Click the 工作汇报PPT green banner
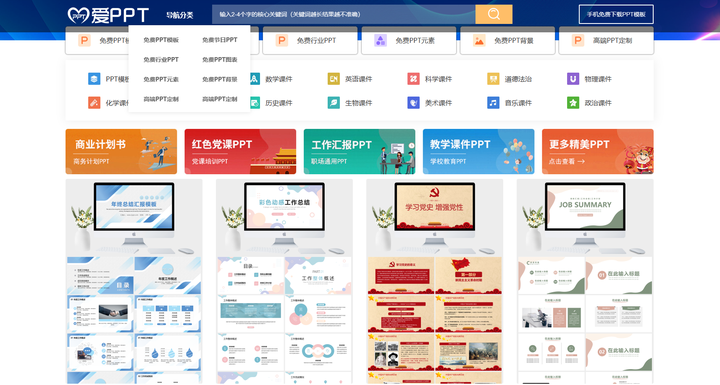Image resolution: width=720 pixels, height=385 pixels. tap(360, 151)
